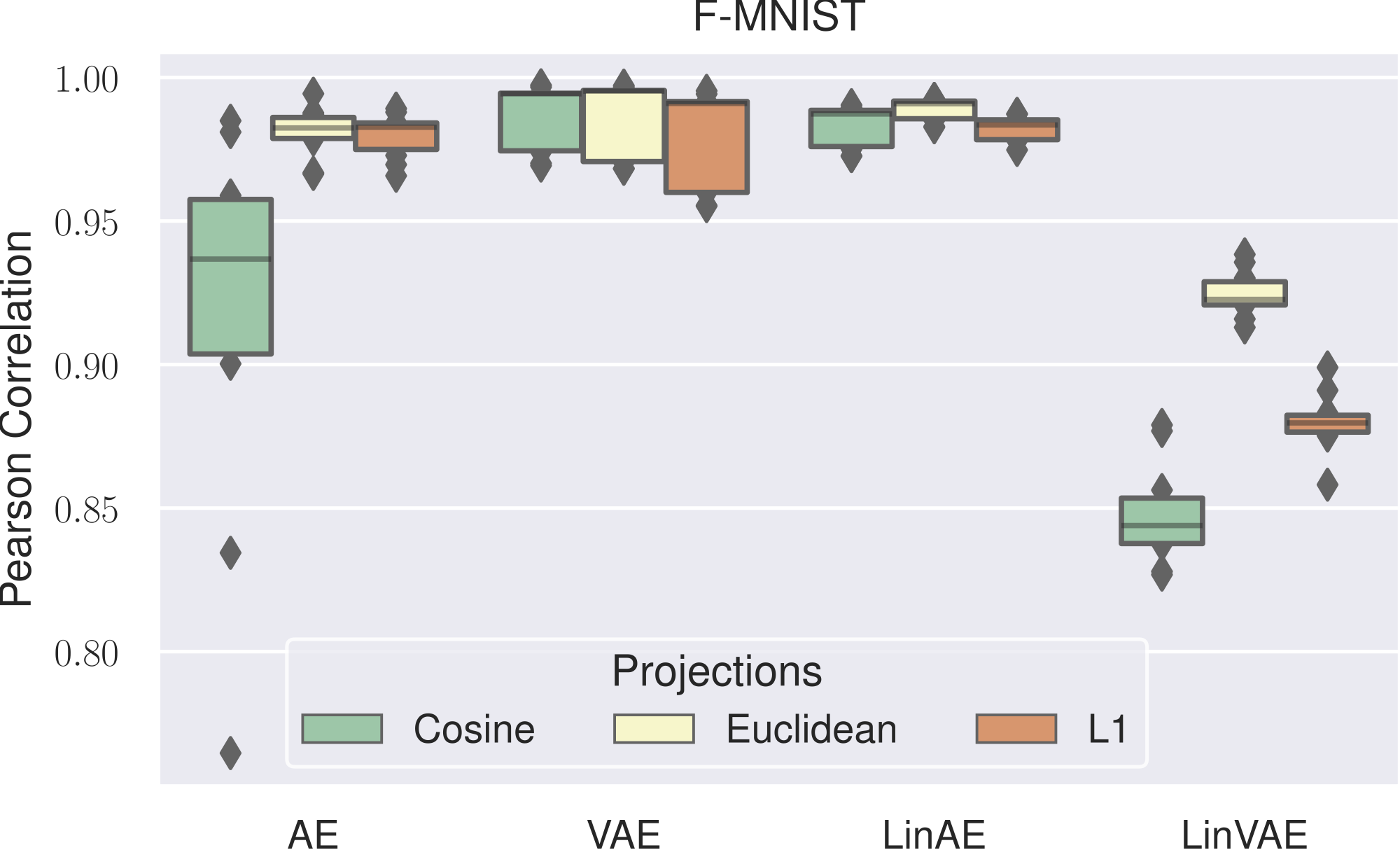
Task: Select the tall green AE Cosine box
Action: (230, 277)
